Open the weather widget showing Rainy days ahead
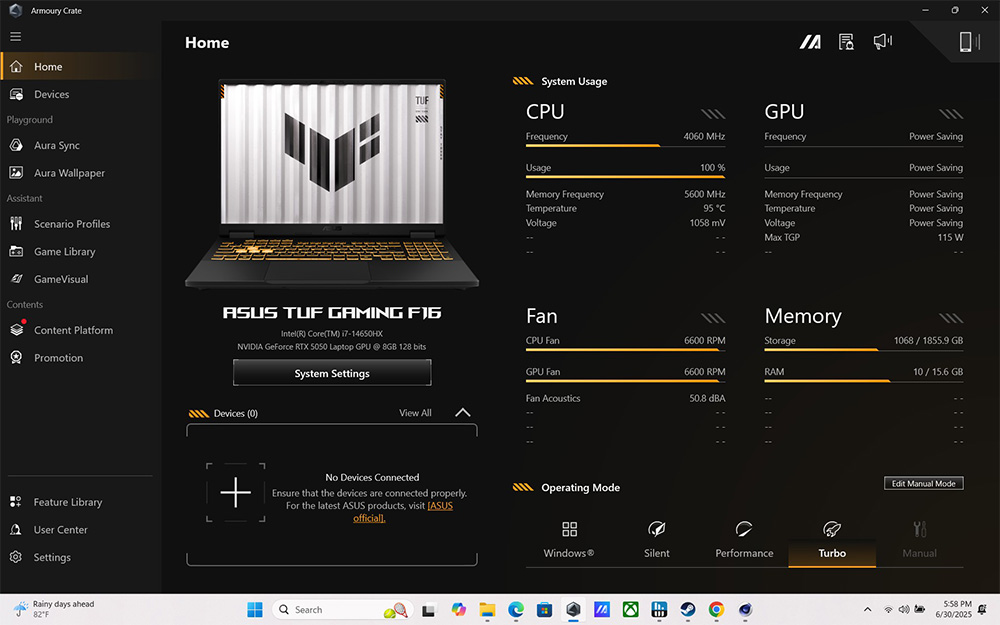Screen dimensions: 1000x625 tap(54, 609)
